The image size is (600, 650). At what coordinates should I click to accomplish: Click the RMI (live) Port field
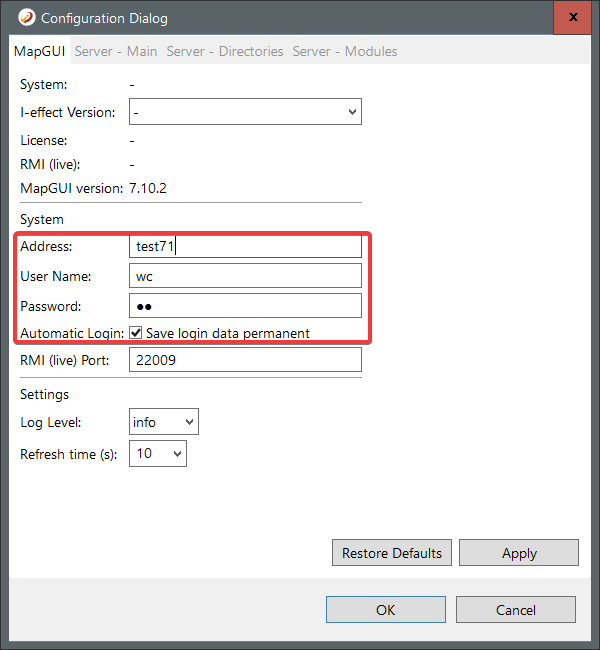click(245, 360)
